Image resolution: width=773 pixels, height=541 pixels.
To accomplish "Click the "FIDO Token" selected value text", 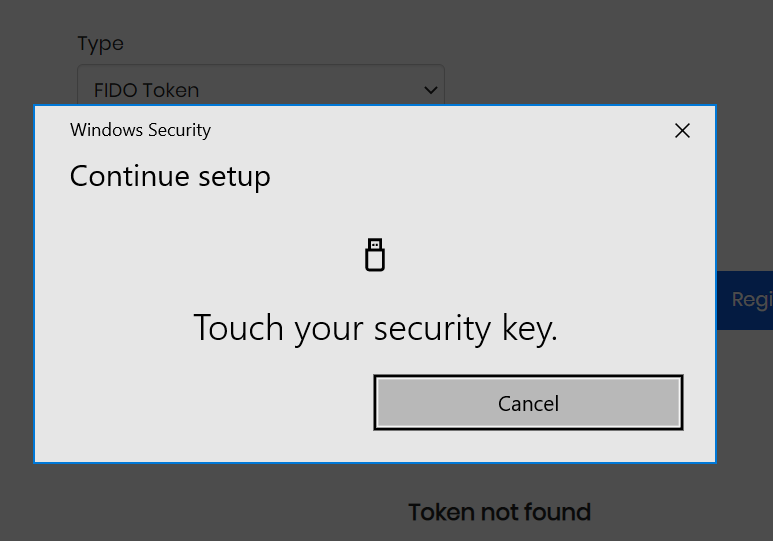I will (x=146, y=90).
